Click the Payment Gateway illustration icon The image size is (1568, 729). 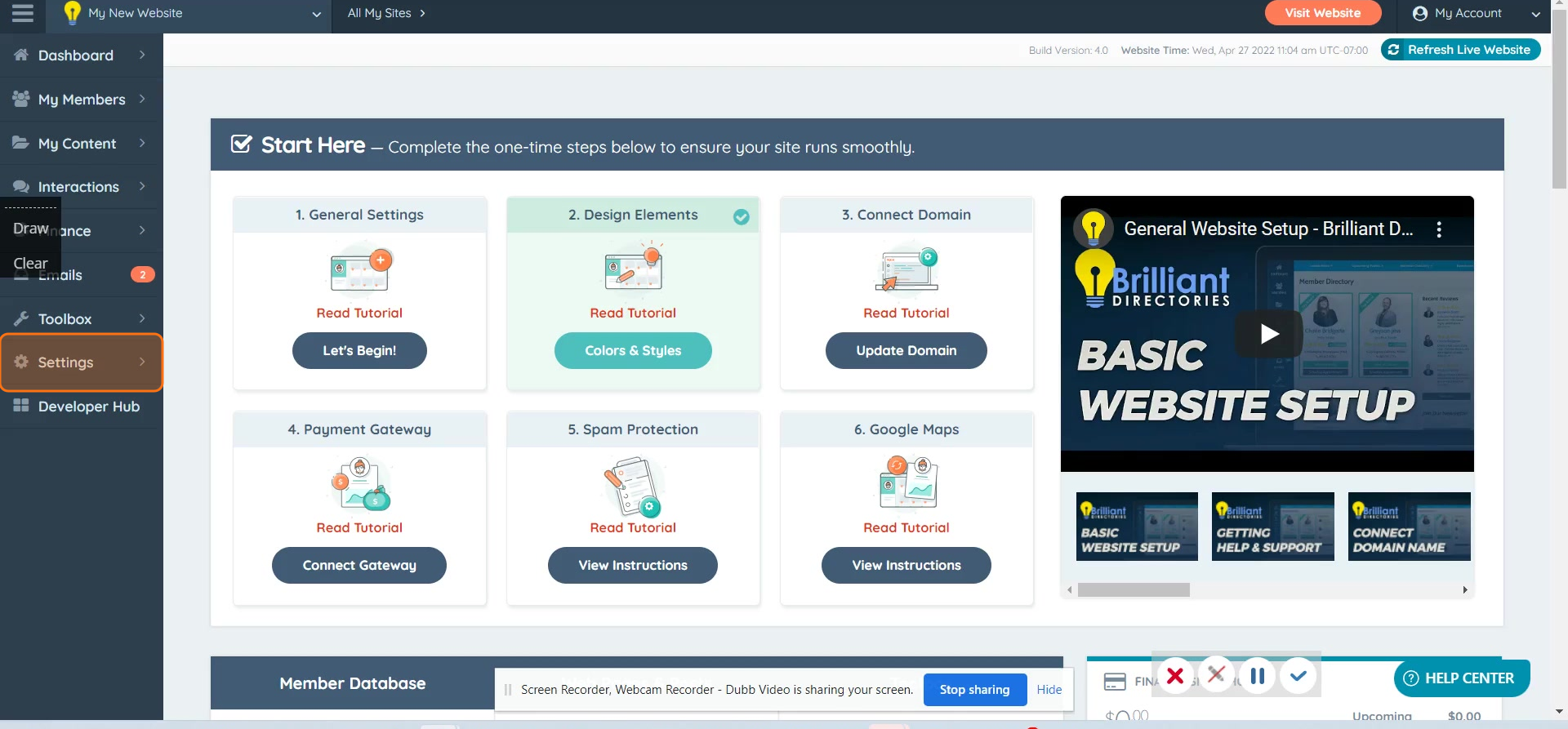point(360,483)
